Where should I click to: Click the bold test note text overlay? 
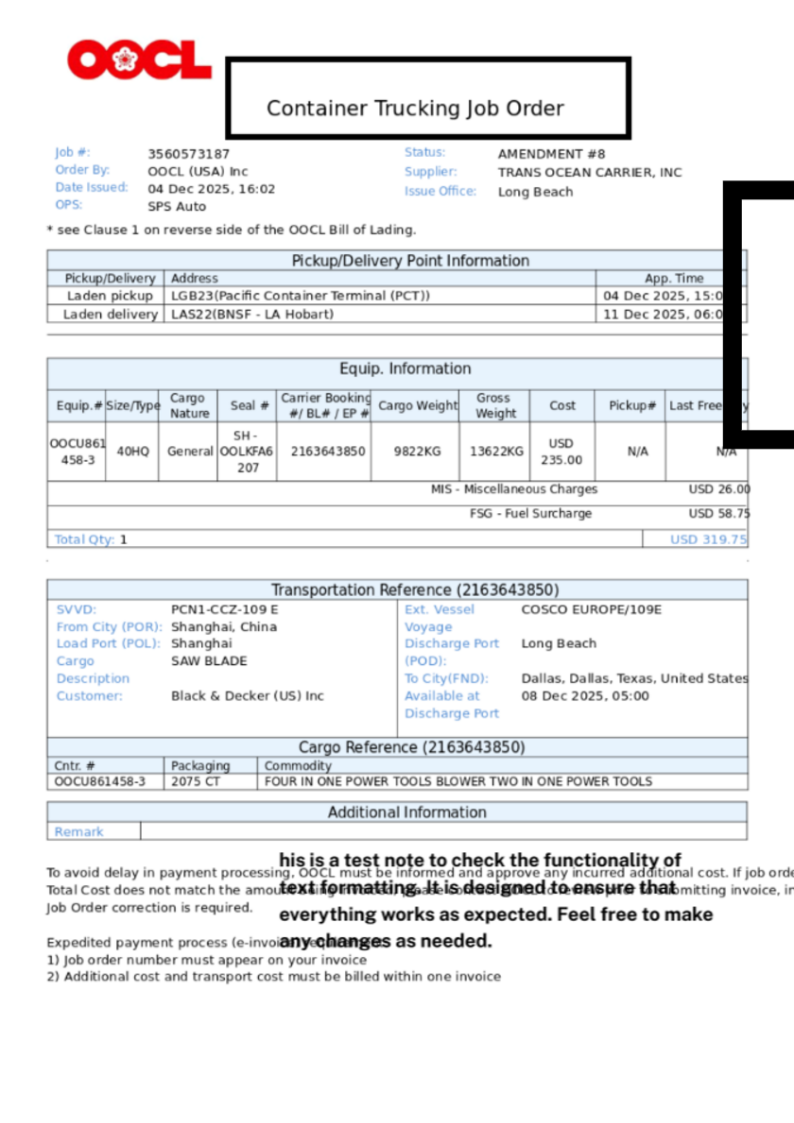pos(495,900)
